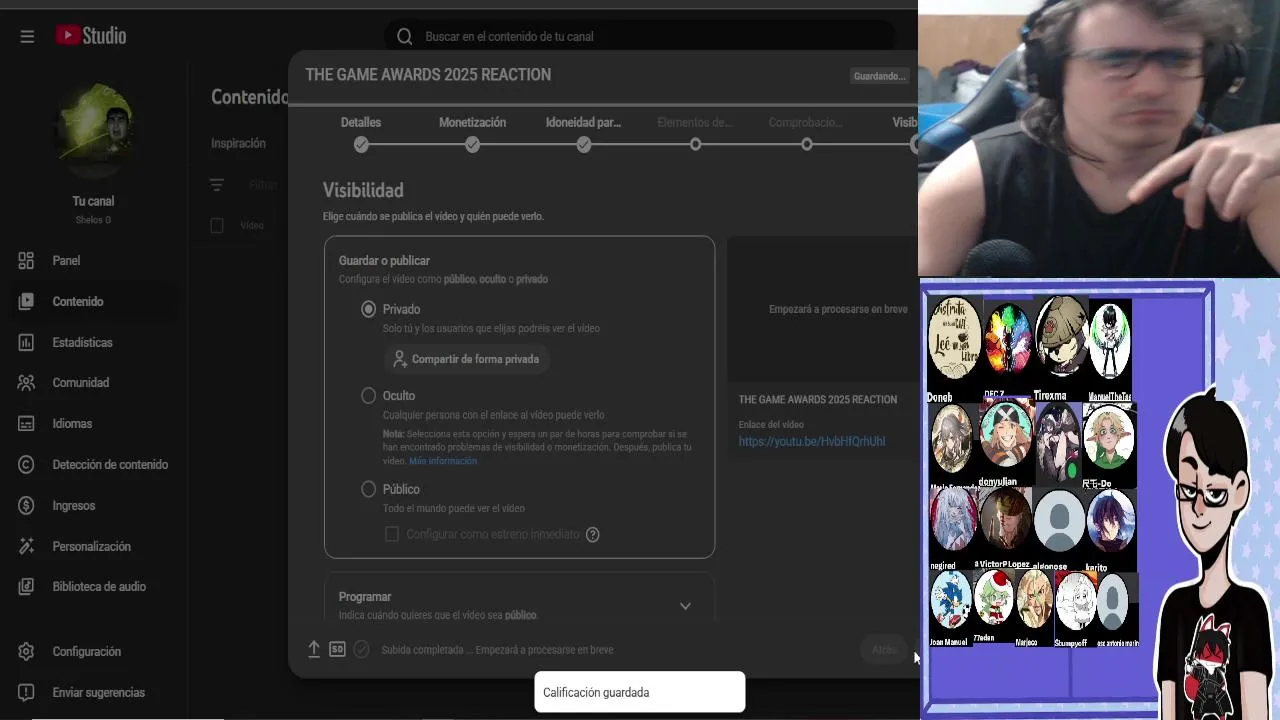Expand the Programar section chevron

tap(685, 606)
